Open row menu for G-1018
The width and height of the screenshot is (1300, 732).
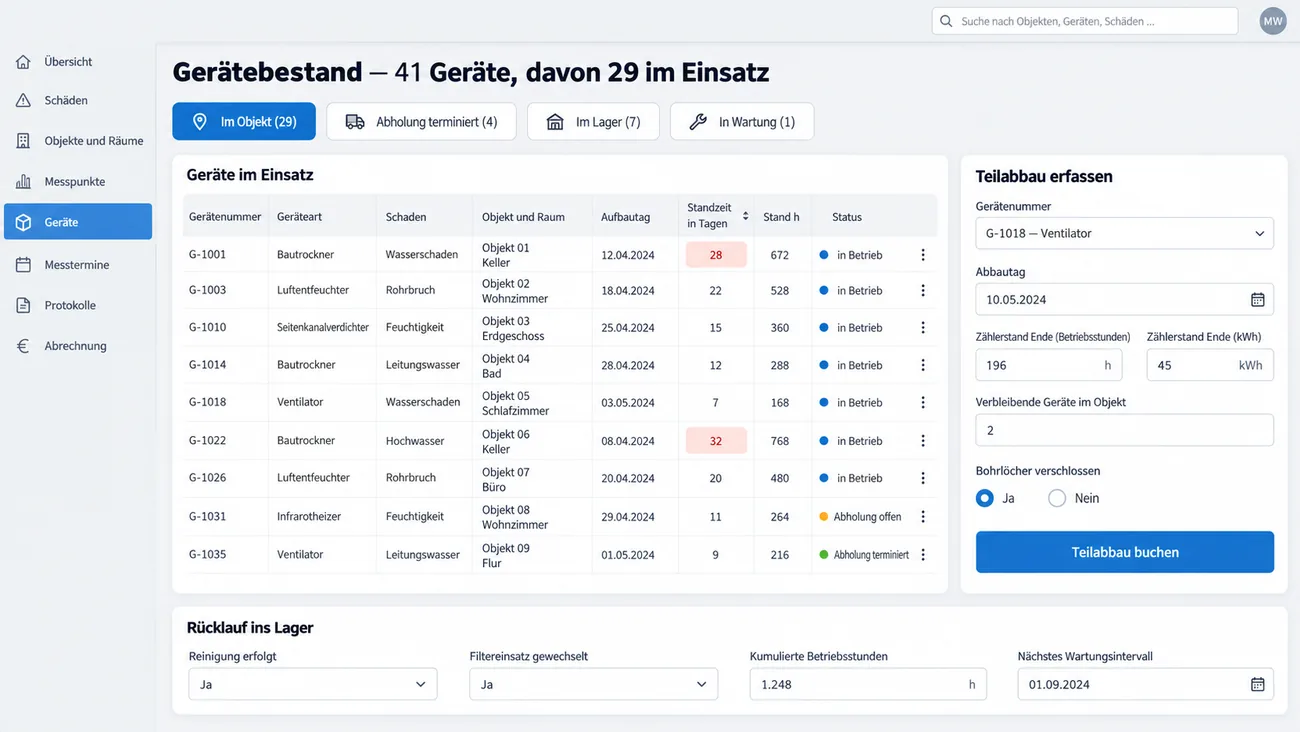click(923, 403)
